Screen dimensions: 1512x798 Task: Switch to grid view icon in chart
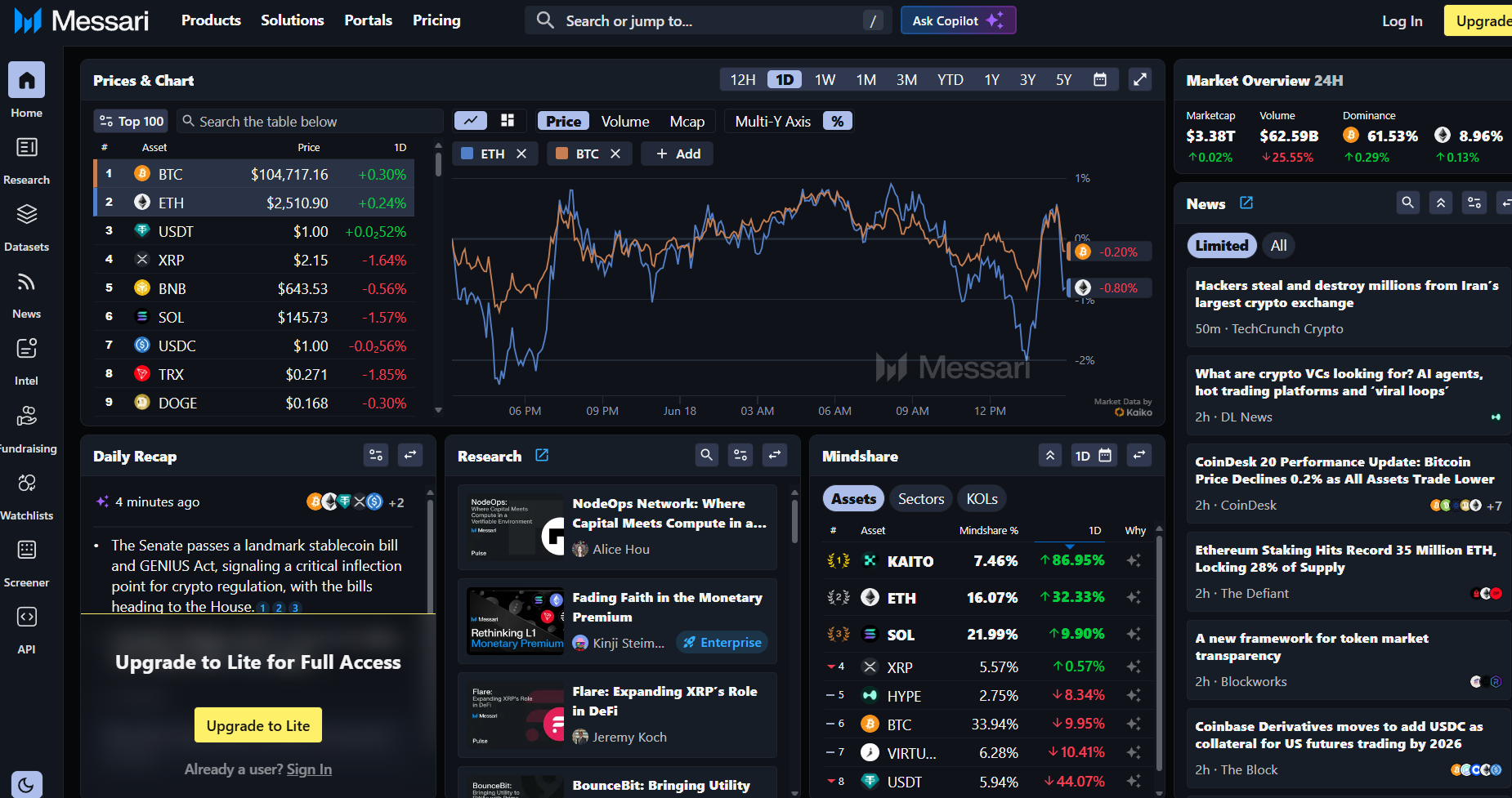click(508, 121)
